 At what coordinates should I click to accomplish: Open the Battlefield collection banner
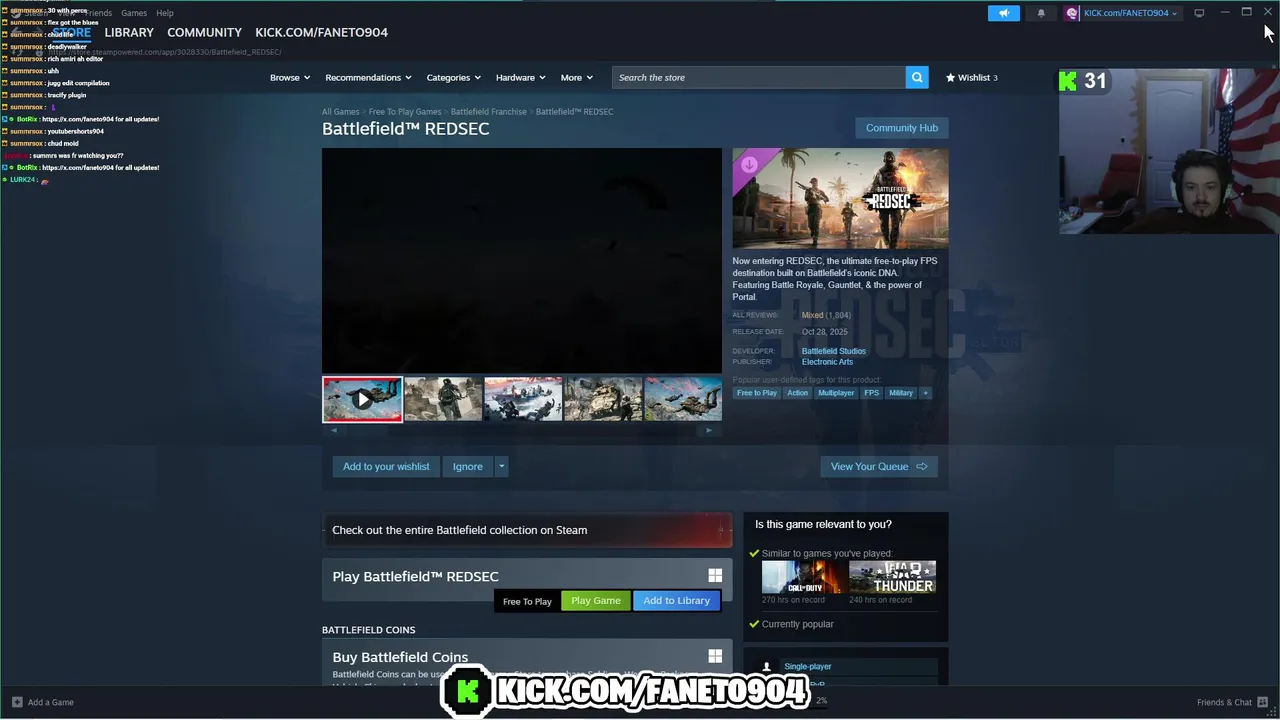tap(527, 530)
